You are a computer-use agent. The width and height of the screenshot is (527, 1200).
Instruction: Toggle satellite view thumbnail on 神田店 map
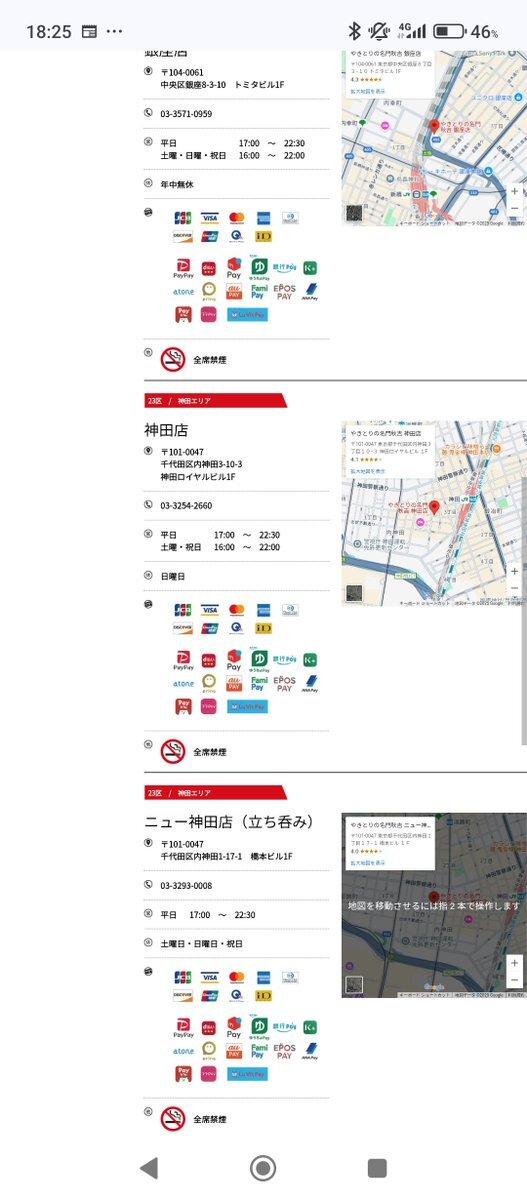click(x=355, y=594)
